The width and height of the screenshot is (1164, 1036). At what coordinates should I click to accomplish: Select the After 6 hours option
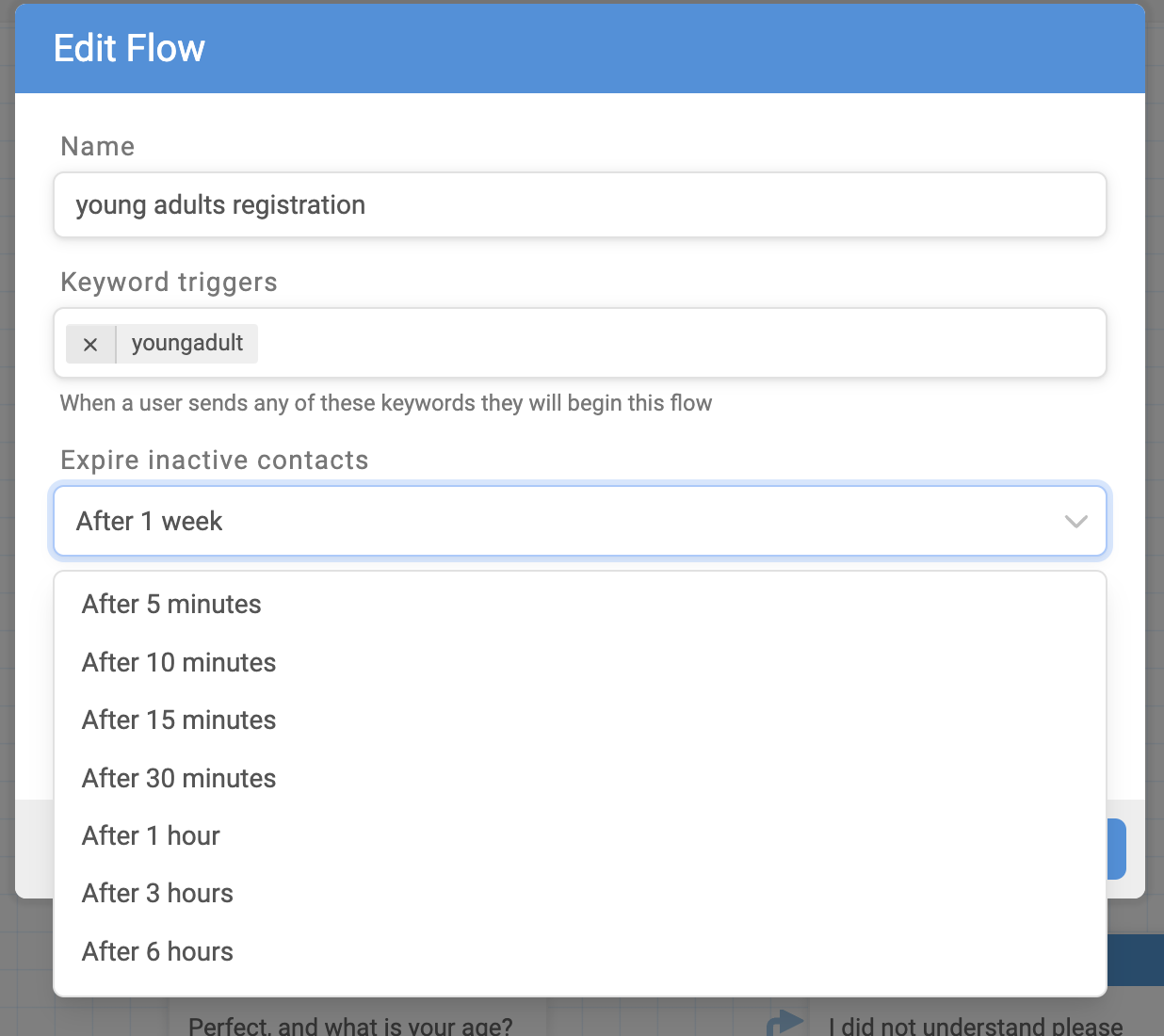[156, 951]
